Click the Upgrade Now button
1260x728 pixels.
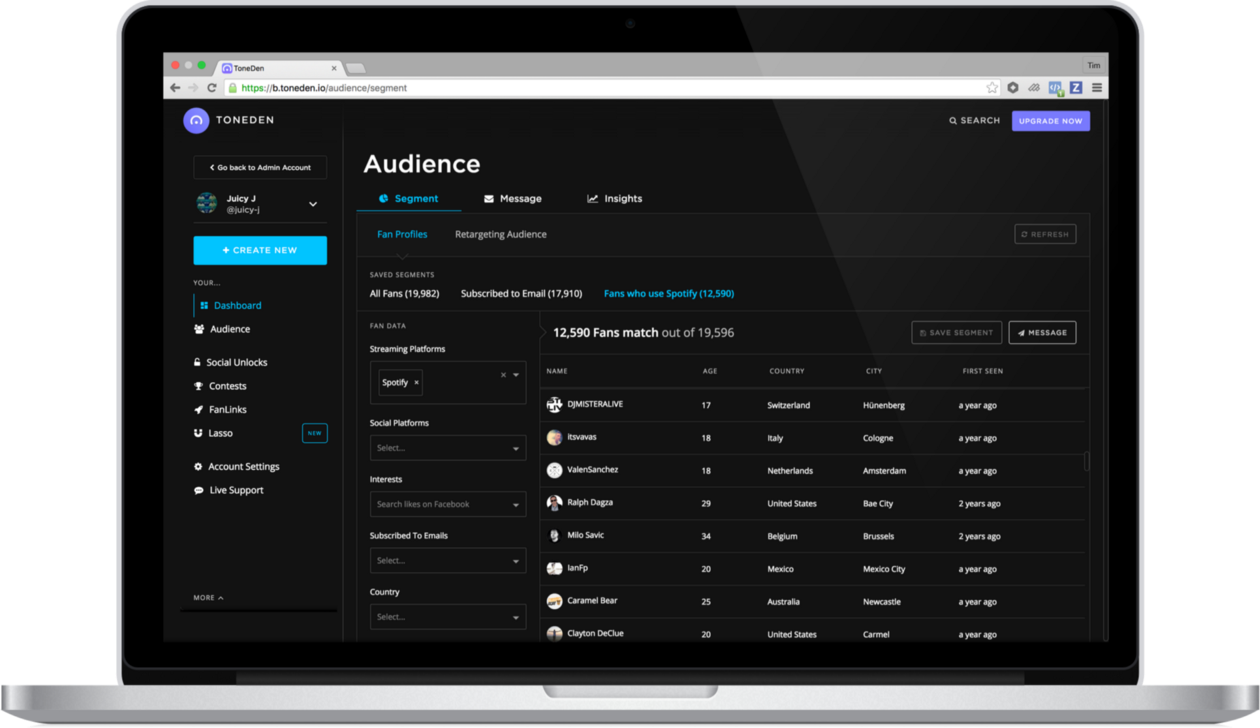tap(1051, 121)
